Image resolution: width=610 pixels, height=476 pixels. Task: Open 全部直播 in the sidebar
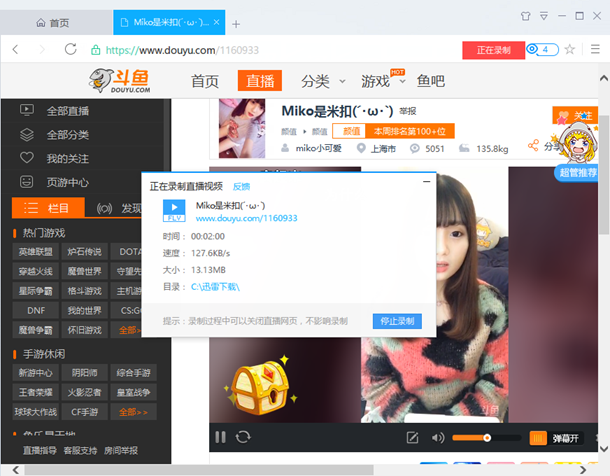coord(68,111)
